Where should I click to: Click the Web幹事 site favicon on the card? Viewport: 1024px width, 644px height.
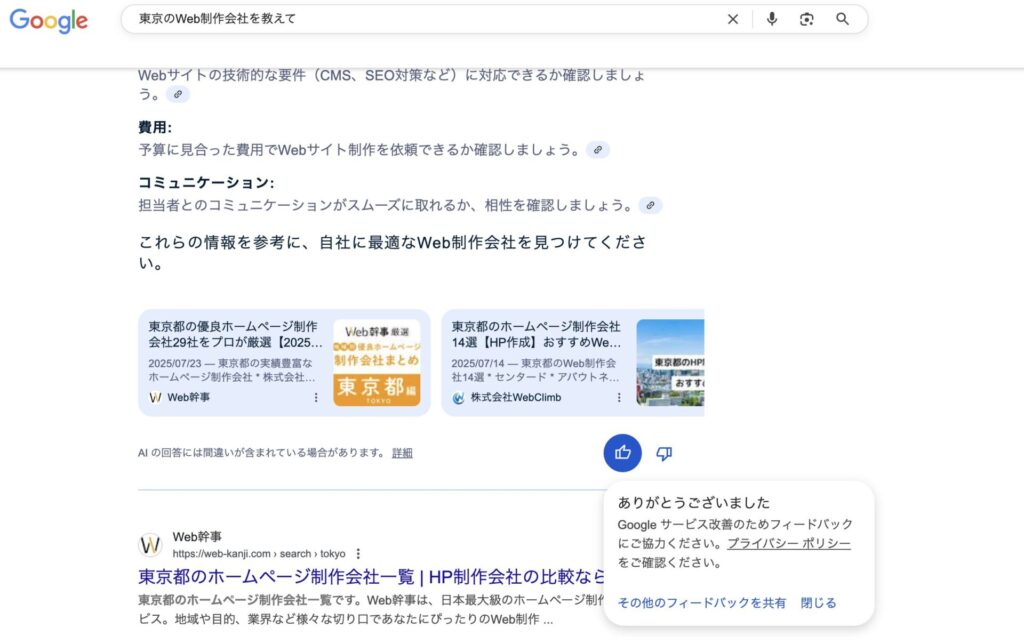click(155, 397)
